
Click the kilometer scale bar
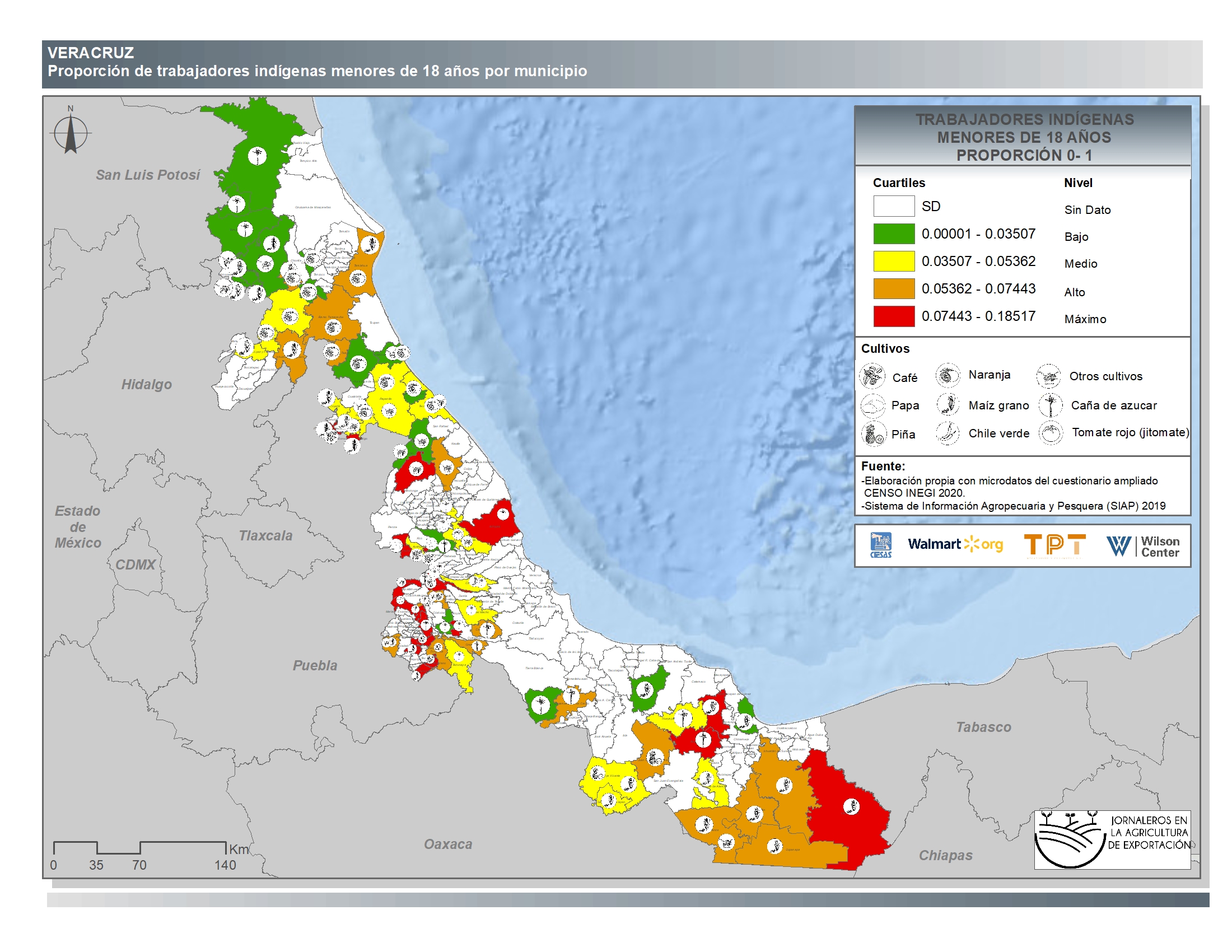139,847
